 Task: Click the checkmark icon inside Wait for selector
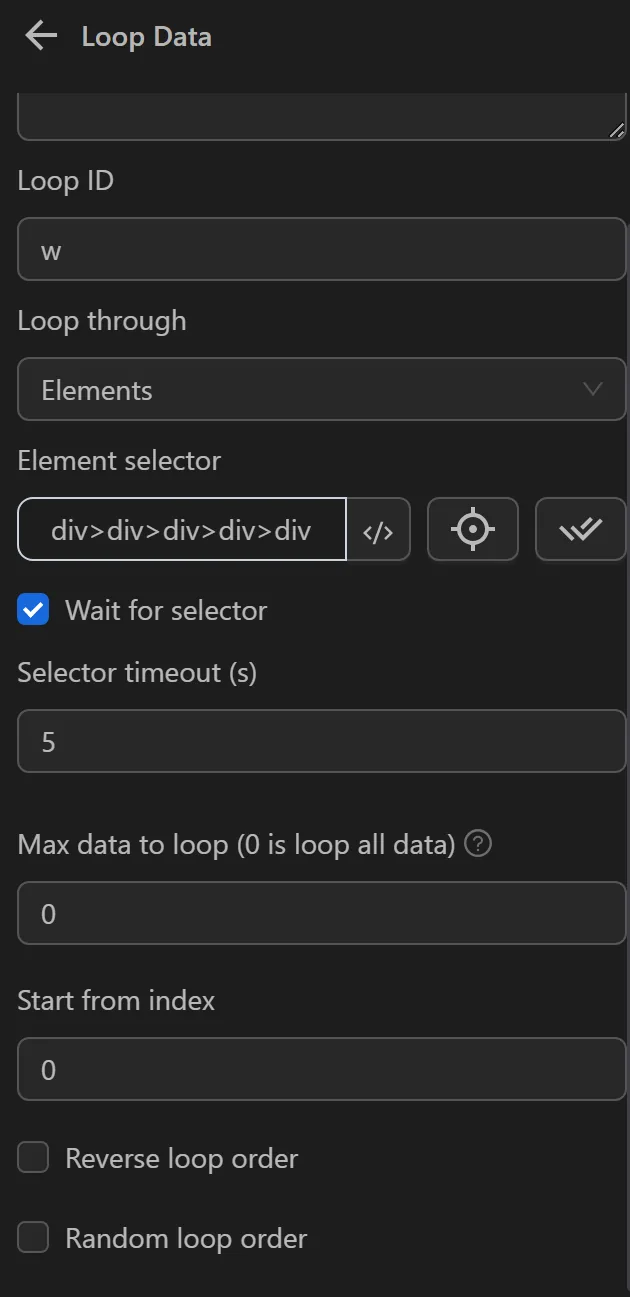click(x=33, y=609)
